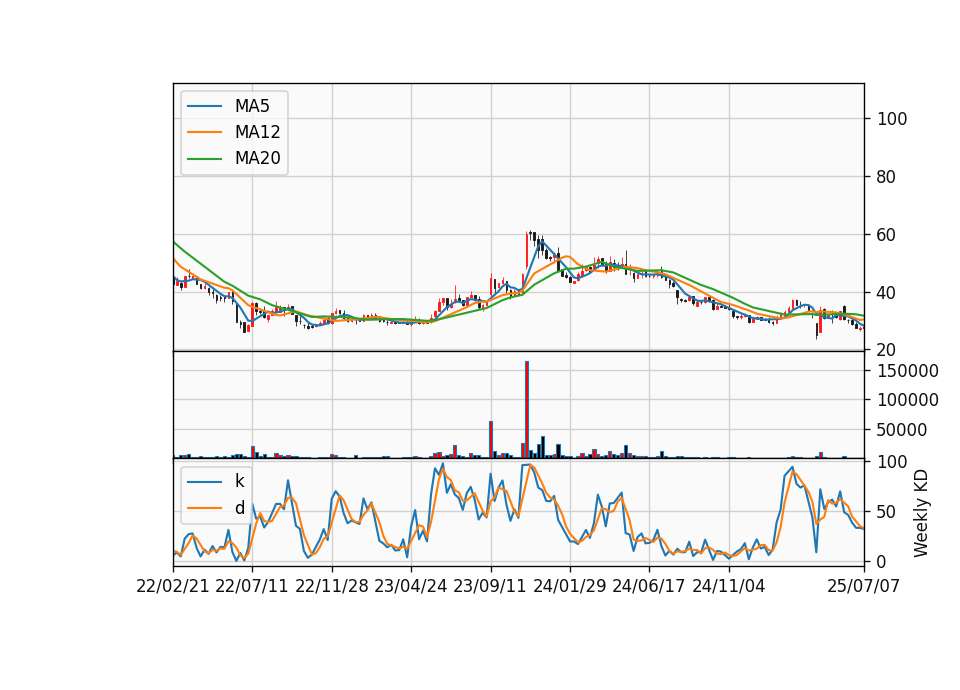The height and width of the screenshot is (690, 960).
Task: Click the MA20 legend label
Action: (257, 158)
